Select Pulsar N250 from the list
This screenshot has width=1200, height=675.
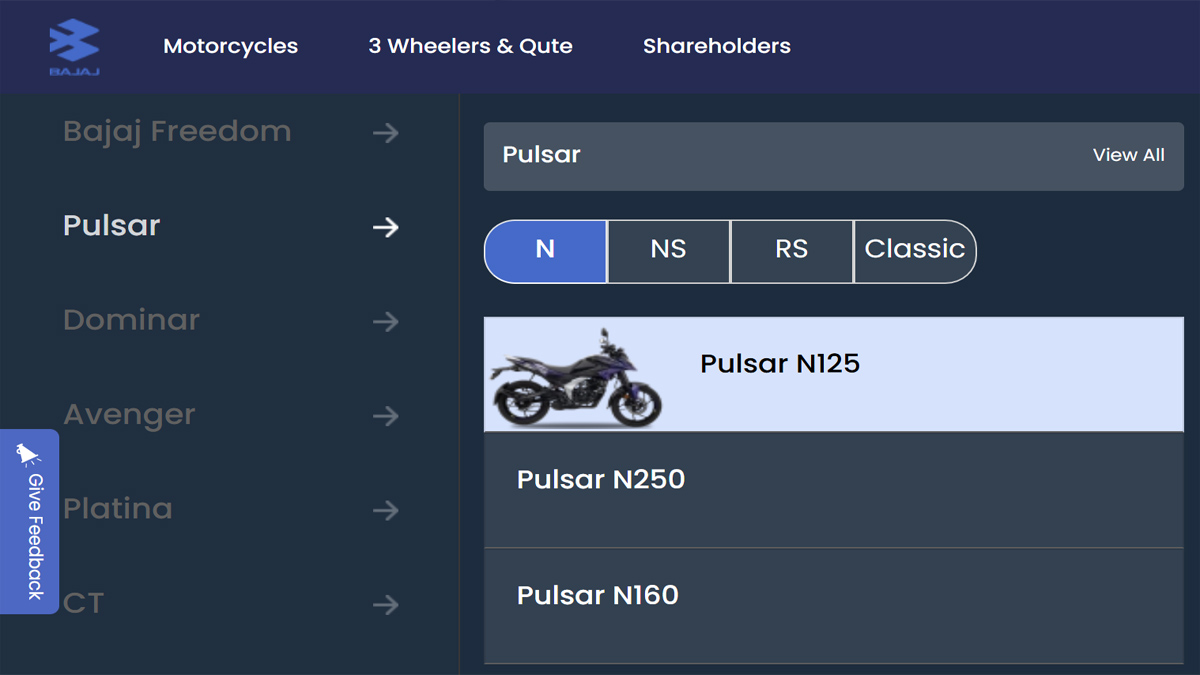pyautogui.click(x=834, y=490)
